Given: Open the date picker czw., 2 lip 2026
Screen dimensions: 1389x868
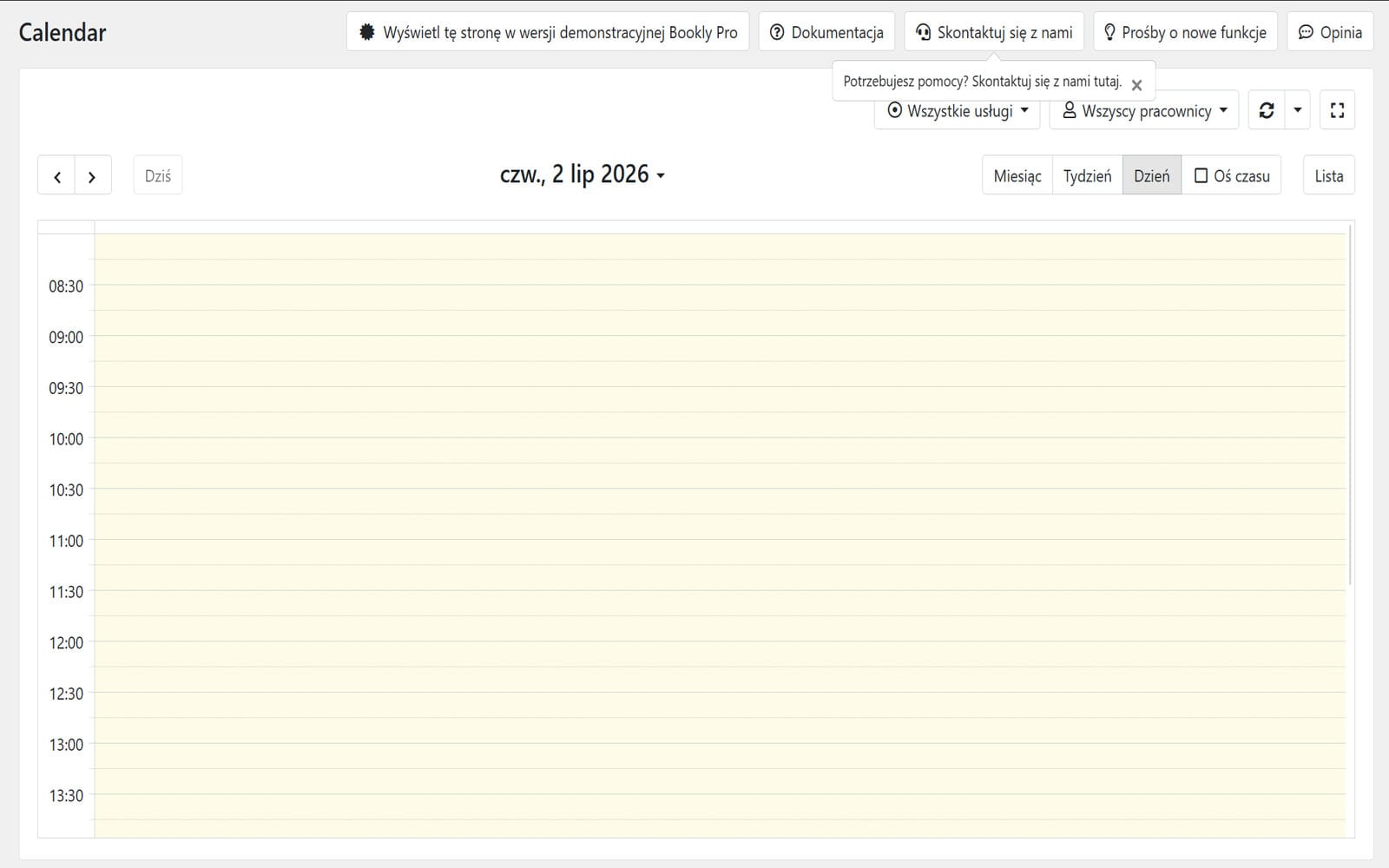Looking at the screenshot, I should pyautogui.click(x=583, y=174).
